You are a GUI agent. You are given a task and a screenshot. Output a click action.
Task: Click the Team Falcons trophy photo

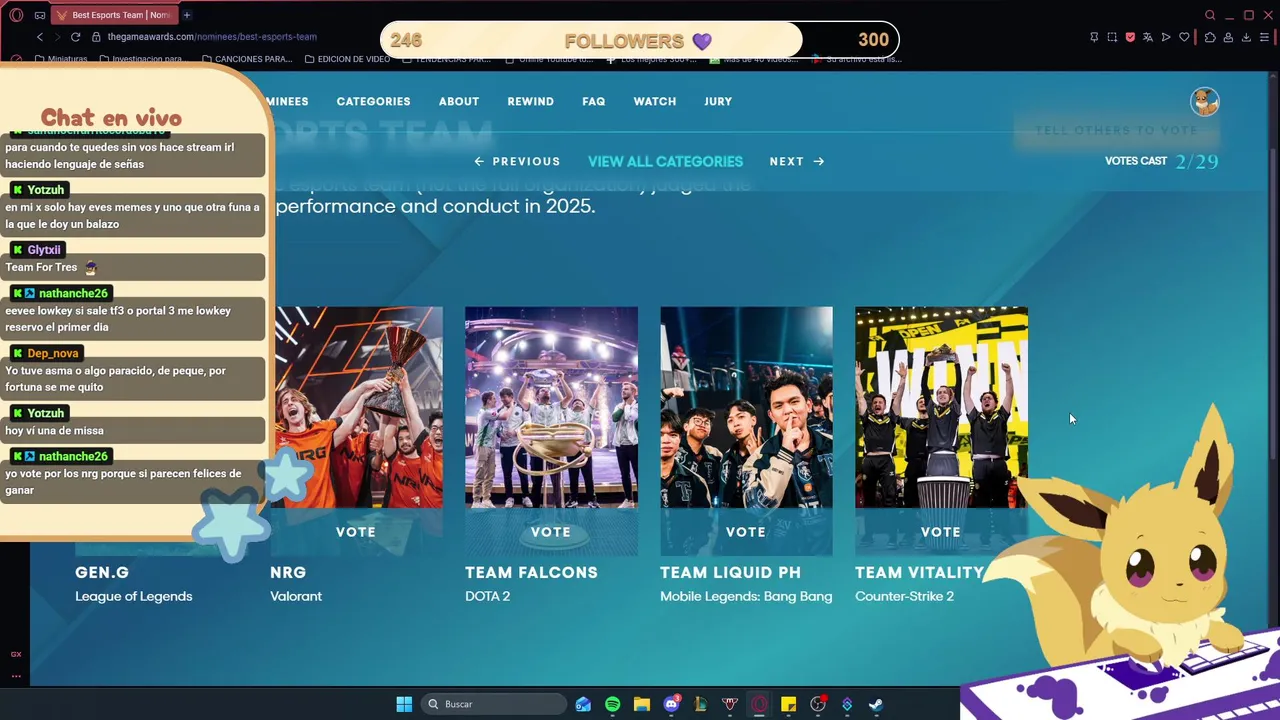click(x=551, y=407)
